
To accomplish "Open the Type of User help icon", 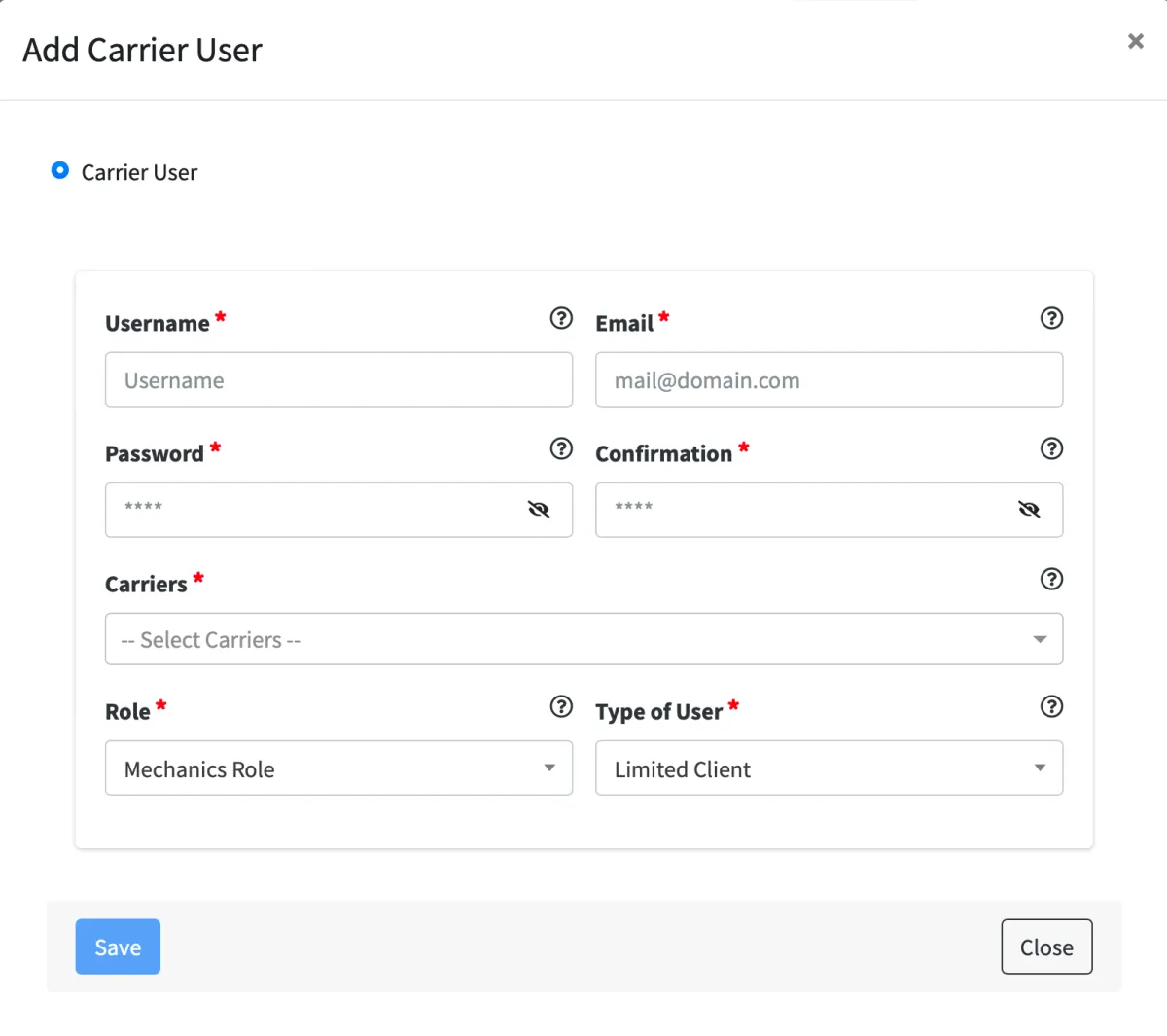I will (x=1051, y=706).
